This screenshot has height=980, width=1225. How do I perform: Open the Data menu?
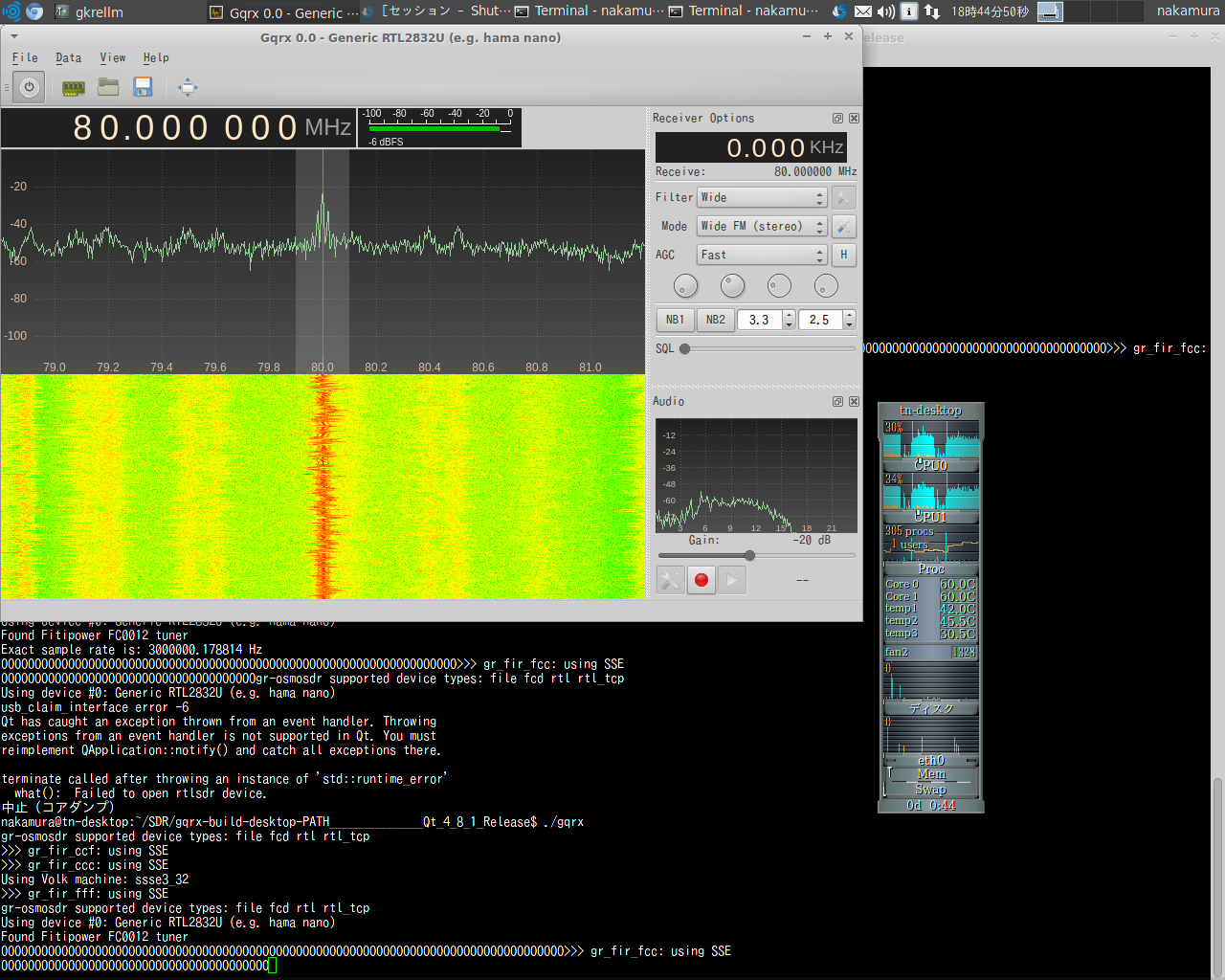[x=68, y=57]
